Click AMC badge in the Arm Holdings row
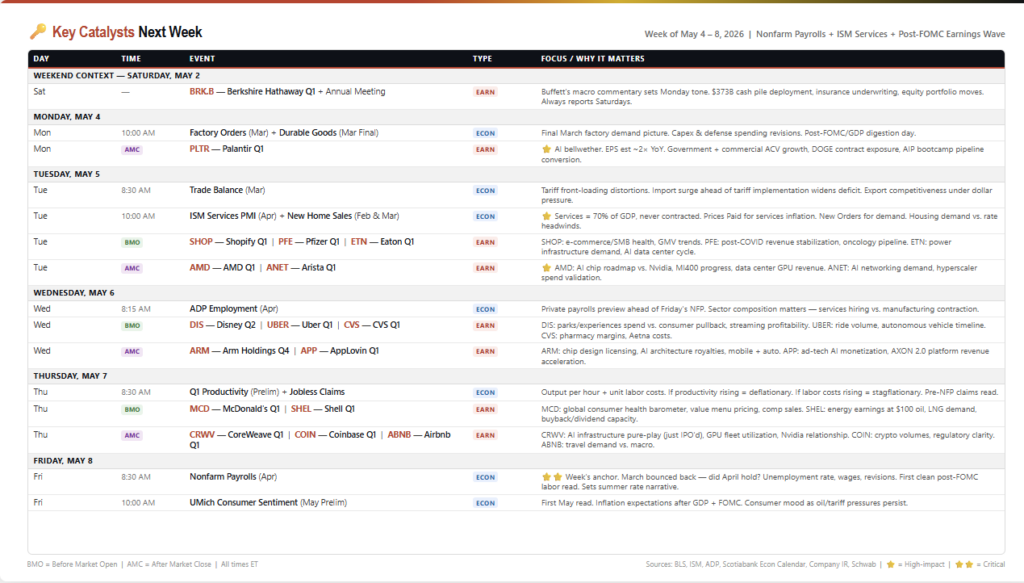This screenshot has height=583, width=1024. [132, 351]
